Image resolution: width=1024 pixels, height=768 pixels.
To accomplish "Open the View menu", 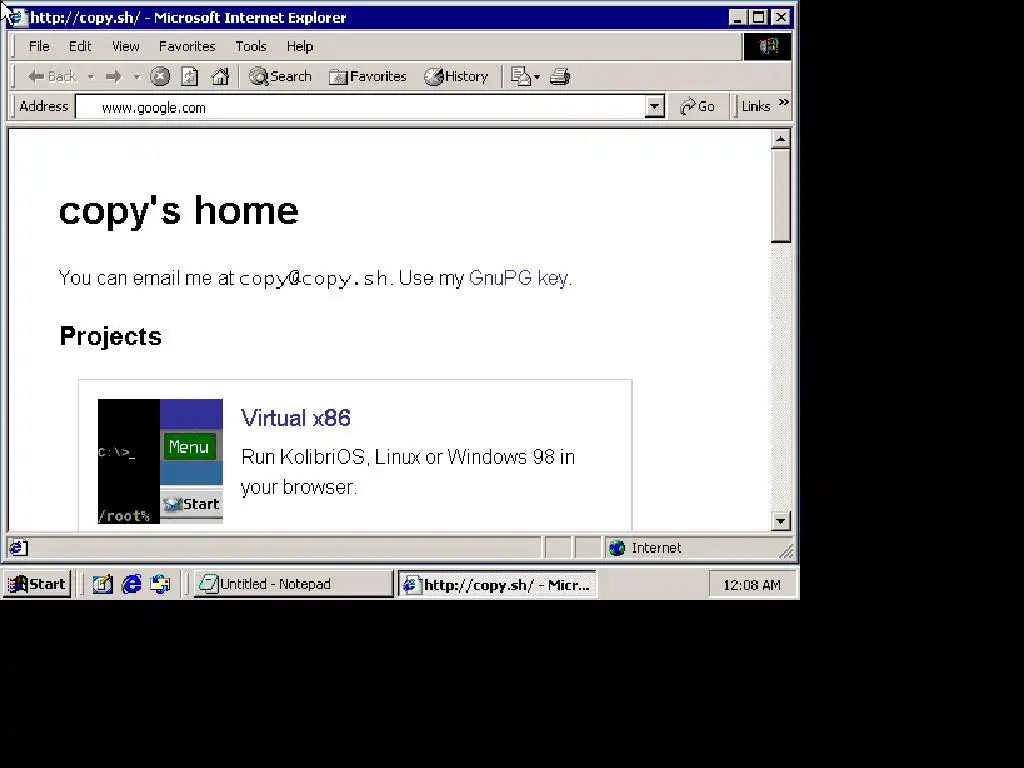I will point(125,46).
